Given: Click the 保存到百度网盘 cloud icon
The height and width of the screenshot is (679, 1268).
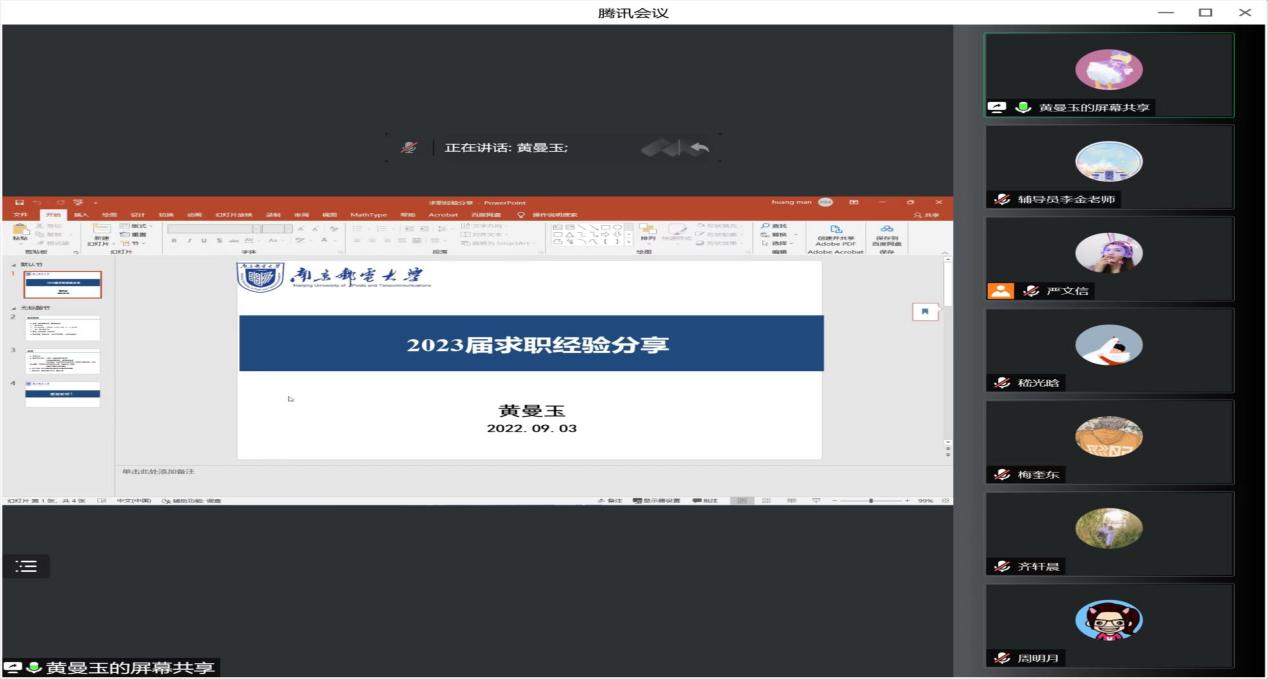Looking at the screenshot, I should pyautogui.click(x=886, y=229).
